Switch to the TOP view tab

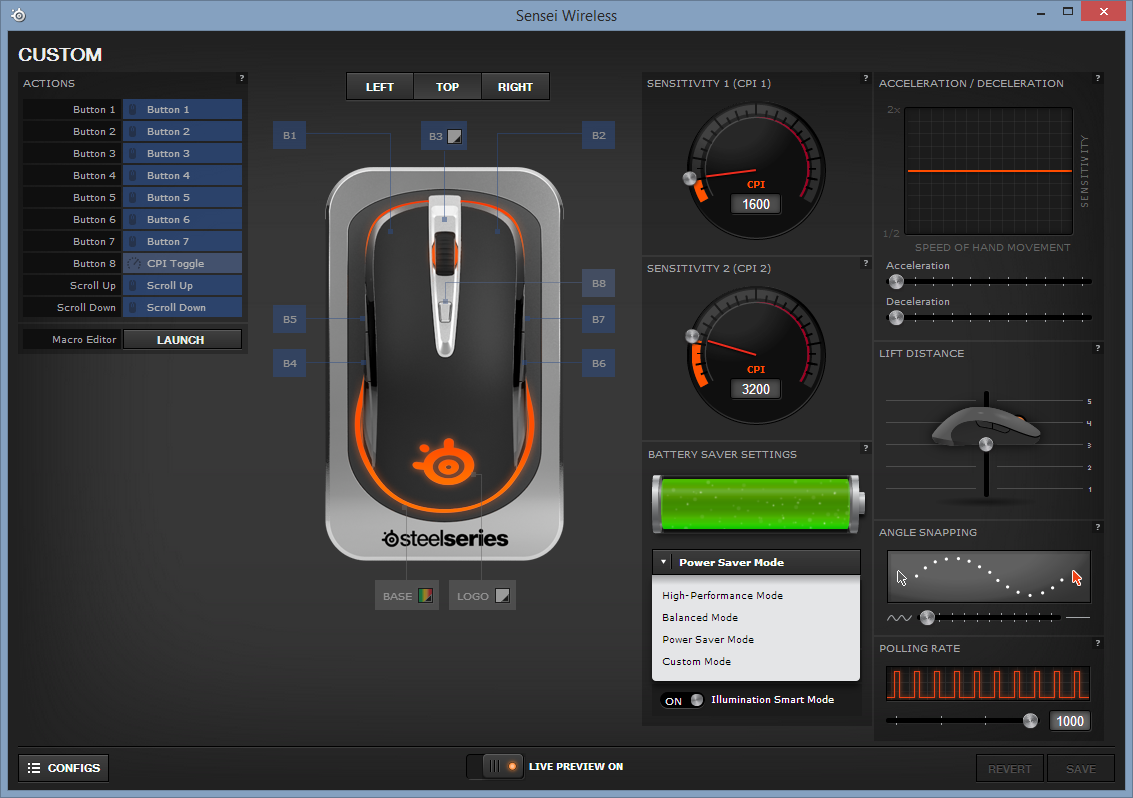coord(447,87)
